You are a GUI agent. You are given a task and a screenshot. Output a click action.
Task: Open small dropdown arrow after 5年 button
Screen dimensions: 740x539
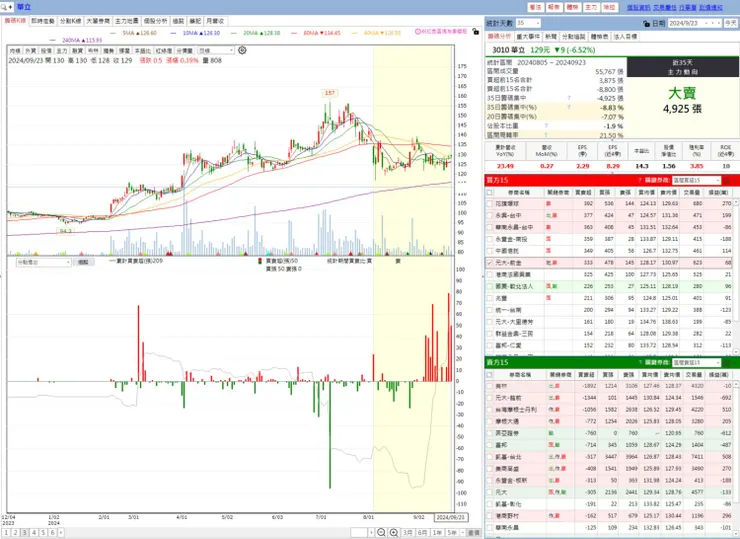(462, 532)
